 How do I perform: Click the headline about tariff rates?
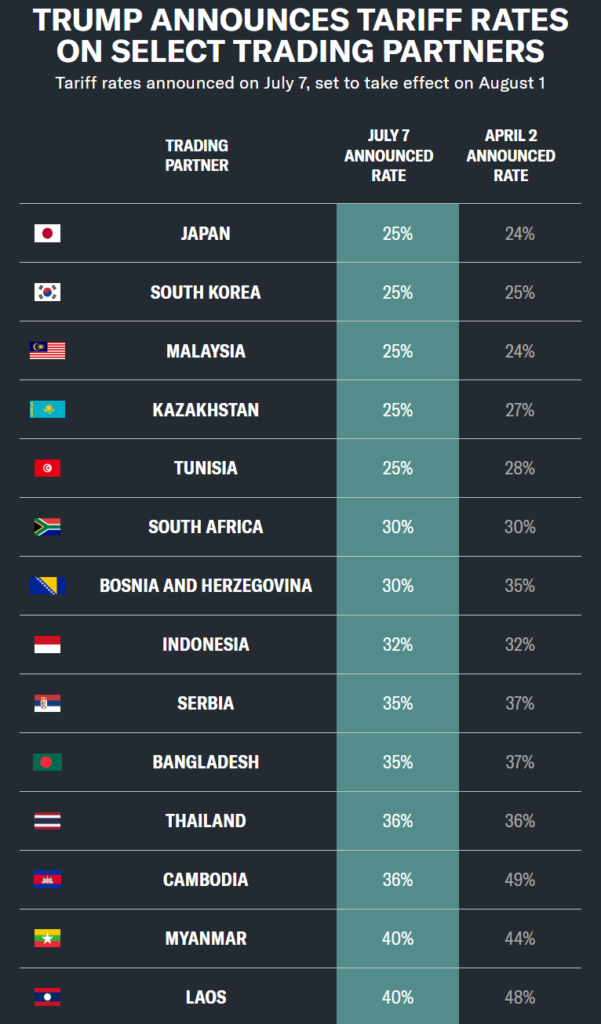coord(300,36)
